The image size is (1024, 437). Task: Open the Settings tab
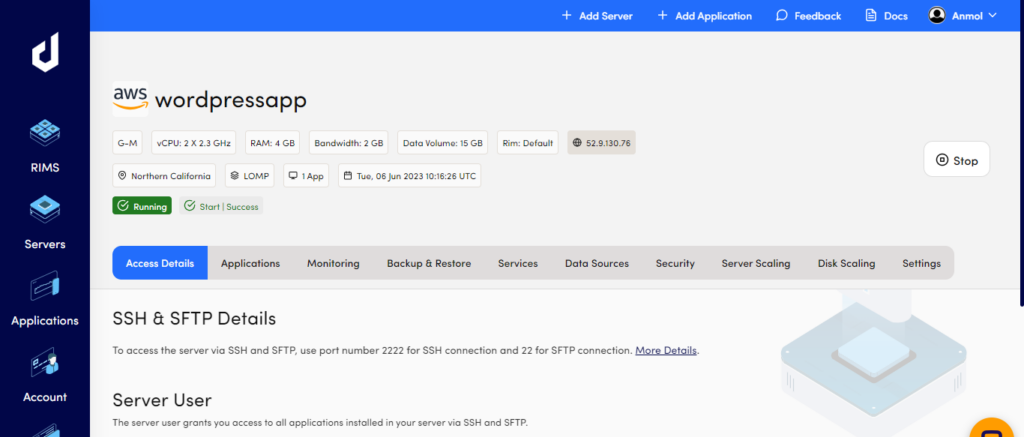[x=921, y=263]
